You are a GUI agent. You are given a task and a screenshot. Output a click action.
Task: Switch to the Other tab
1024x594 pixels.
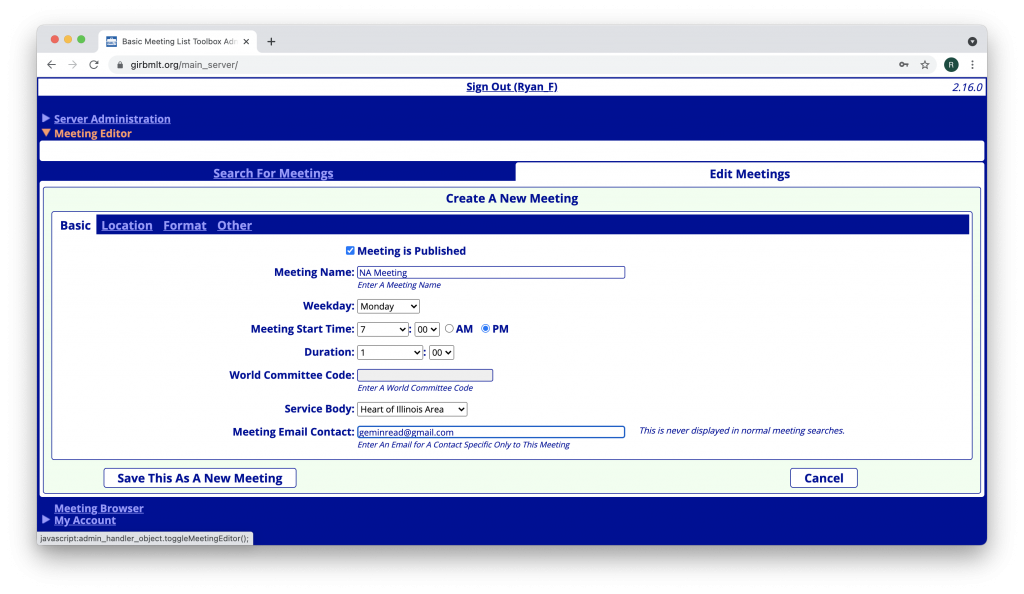point(234,225)
